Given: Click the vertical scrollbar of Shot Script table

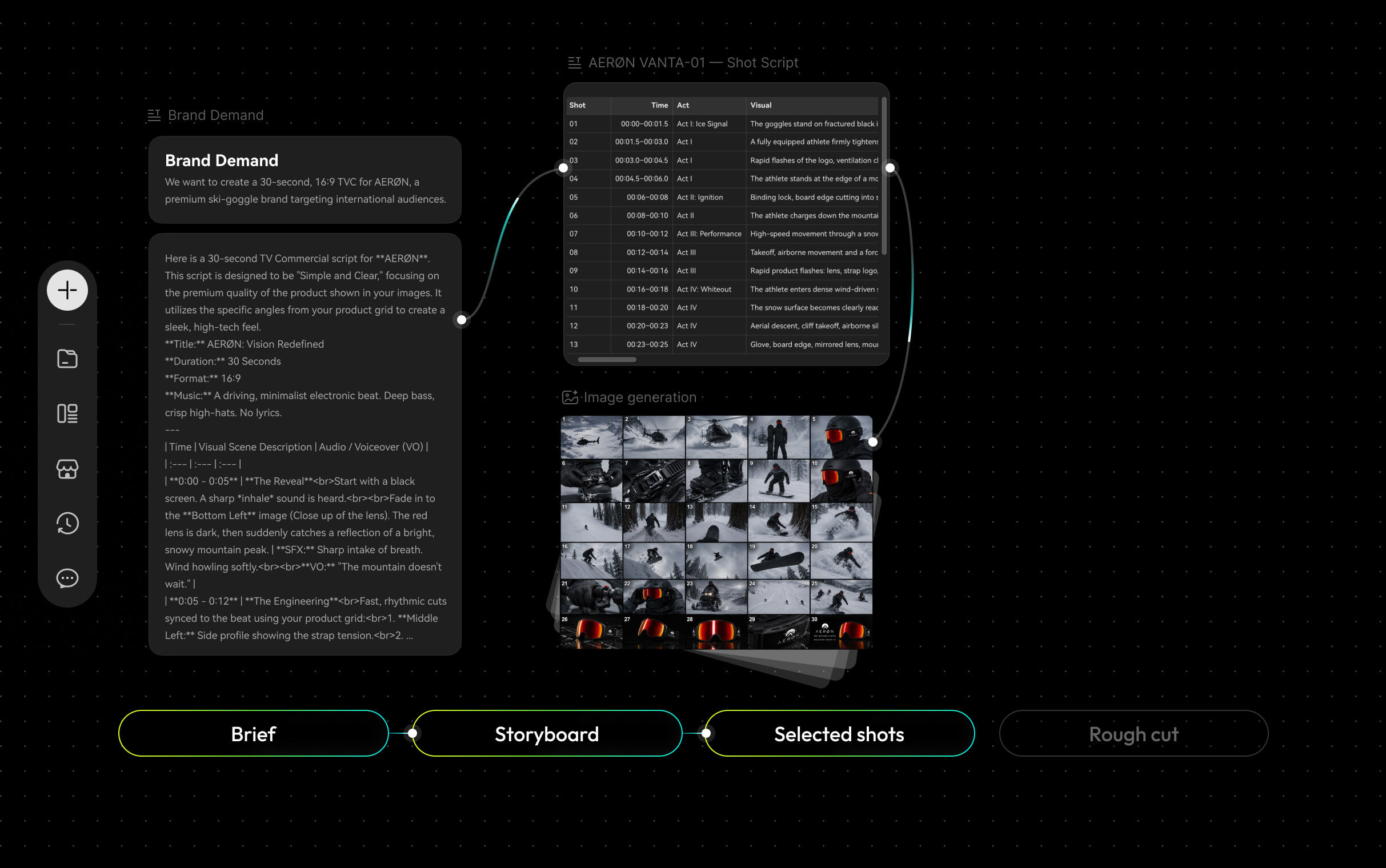Looking at the screenshot, I should click(884, 176).
